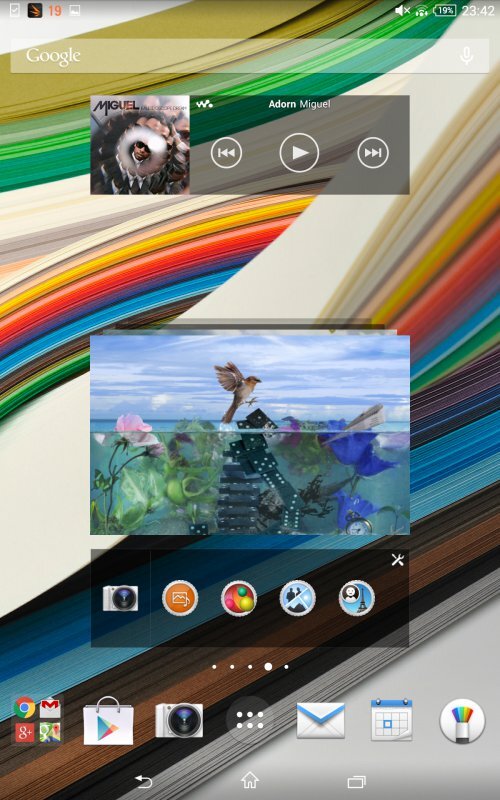Tap the clock showing 23:42
The image size is (500, 800).
click(x=478, y=11)
